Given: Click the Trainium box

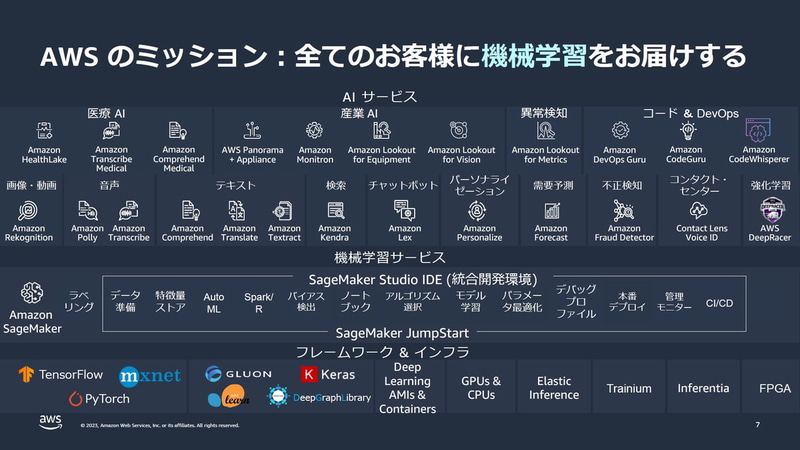Looking at the screenshot, I should click(x=629, y=388).
